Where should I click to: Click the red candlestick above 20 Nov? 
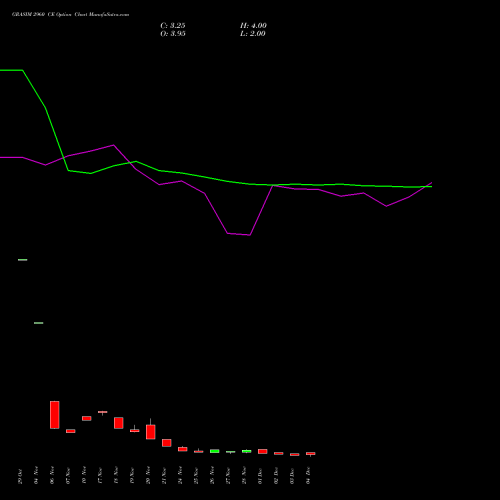(151, 432)
